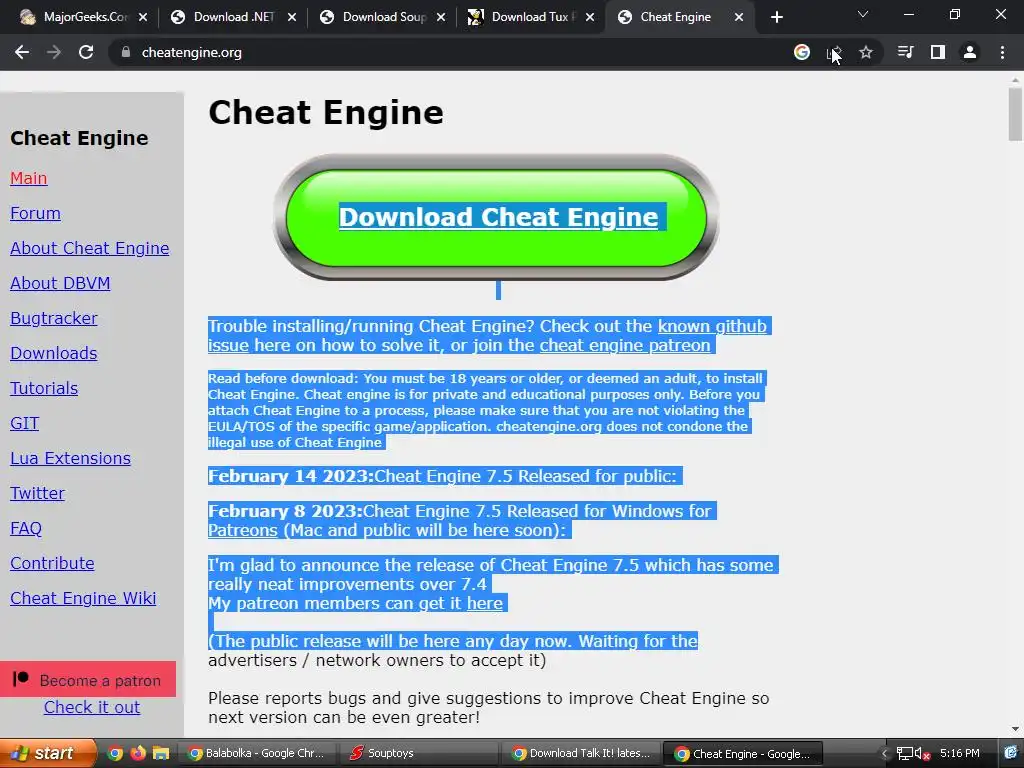Screen dimensions: 1024x768
Task: Follow the Check it out link
Action: click(92, 707)
